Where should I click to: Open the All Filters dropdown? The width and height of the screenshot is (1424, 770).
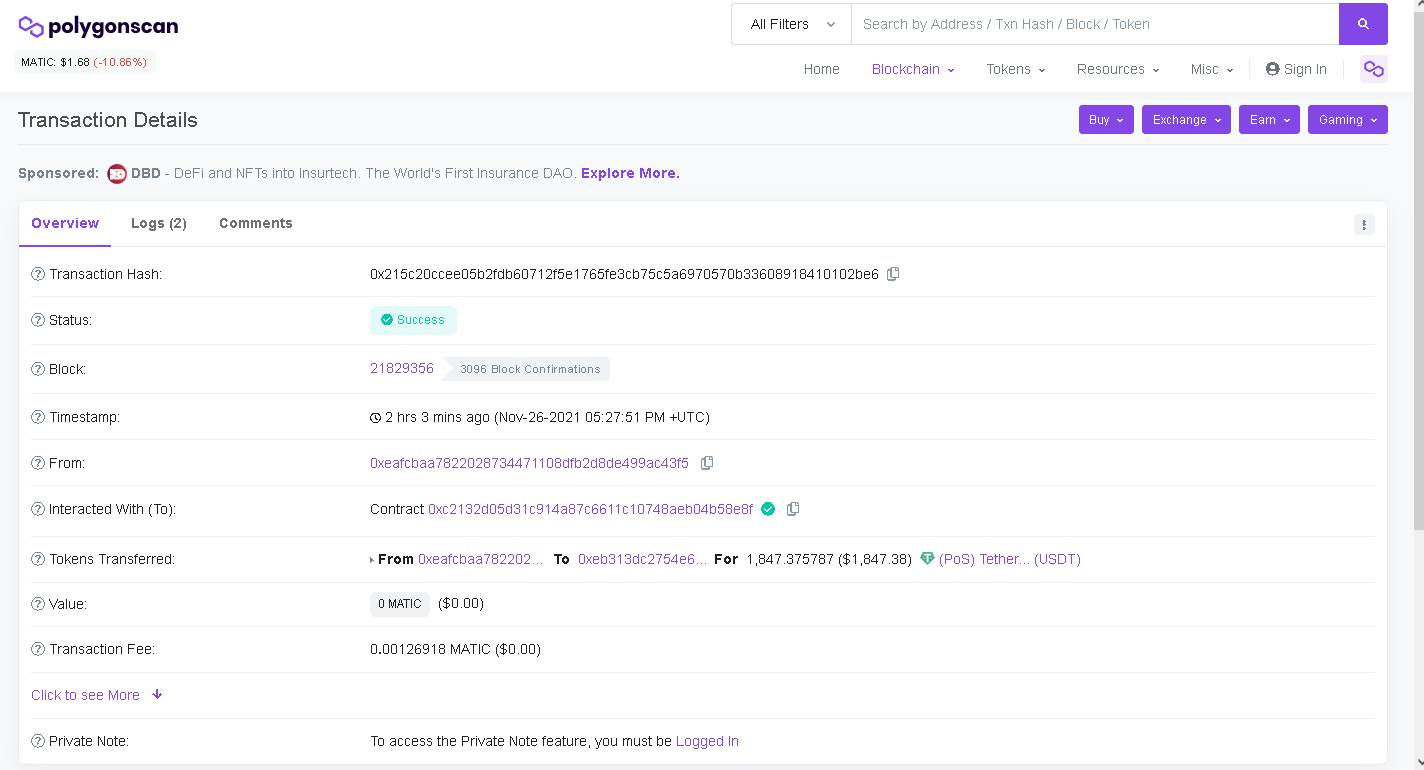pyautogui.click(x=790, y=23)
